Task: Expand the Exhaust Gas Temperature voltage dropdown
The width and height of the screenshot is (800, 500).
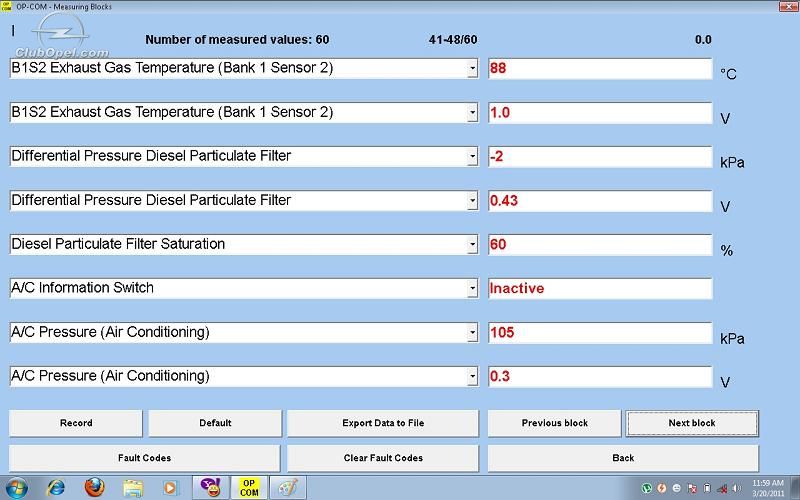Action: point(472,112)
